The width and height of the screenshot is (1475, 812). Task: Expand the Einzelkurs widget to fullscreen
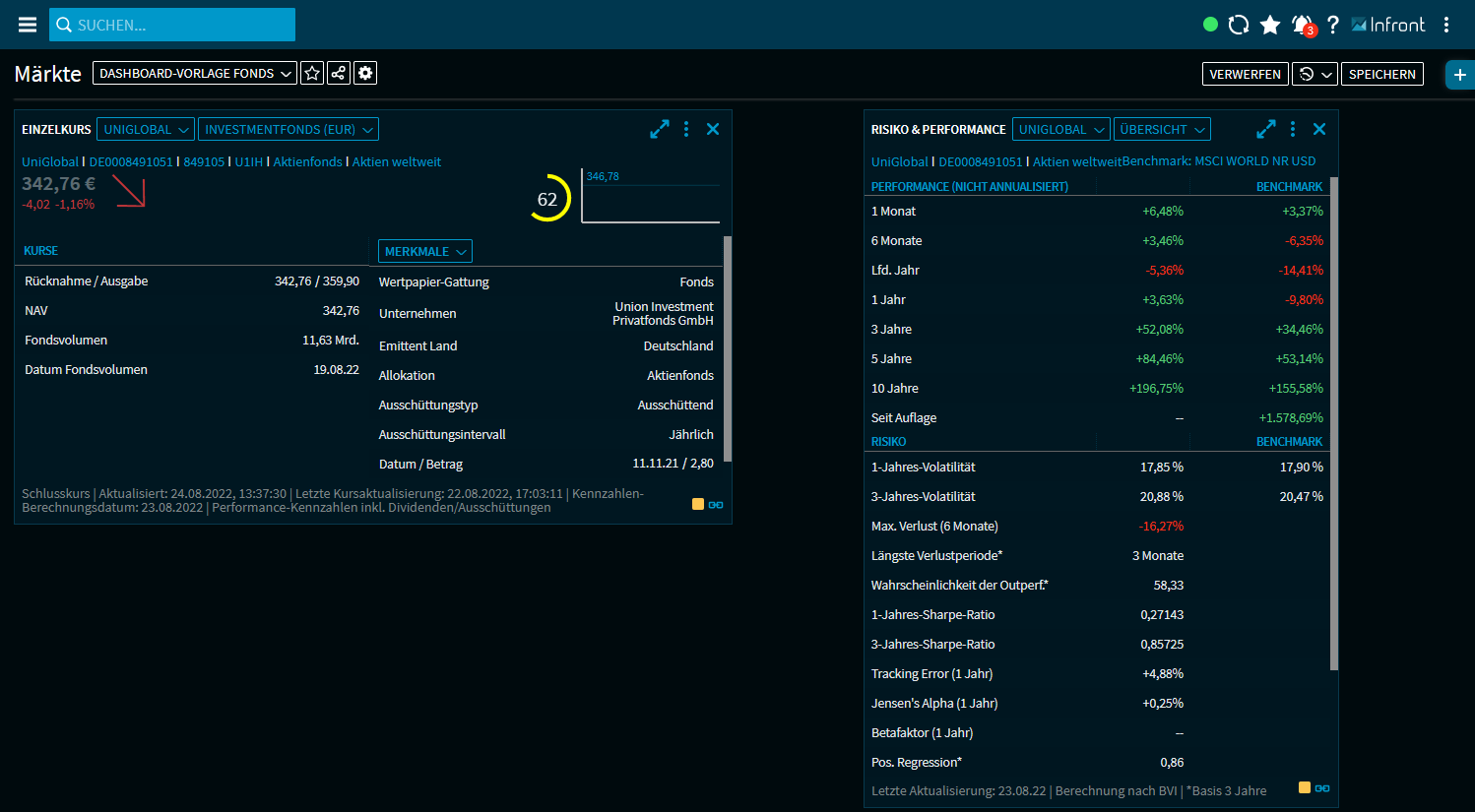point(660,129)
